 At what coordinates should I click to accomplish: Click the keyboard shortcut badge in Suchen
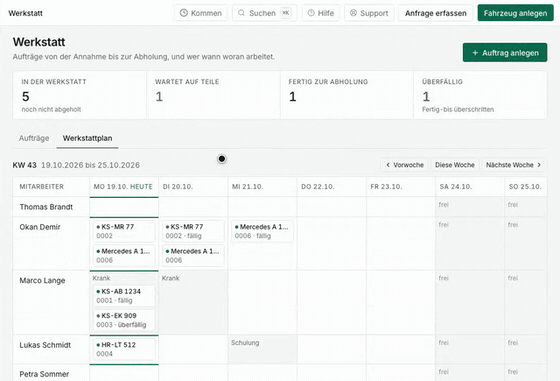(x=286, y=13)
